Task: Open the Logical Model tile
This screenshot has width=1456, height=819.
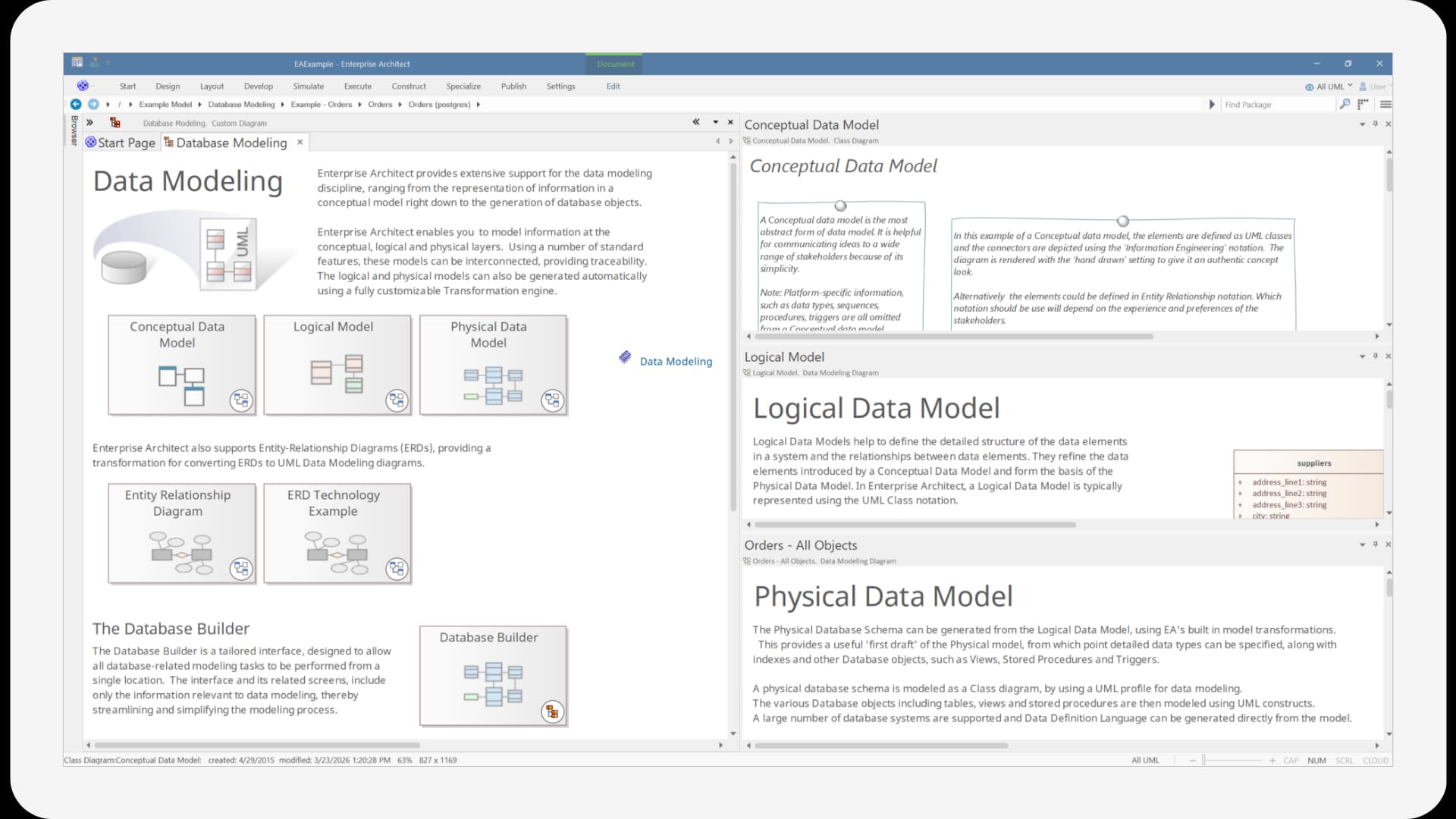Action: coord(337,365)
